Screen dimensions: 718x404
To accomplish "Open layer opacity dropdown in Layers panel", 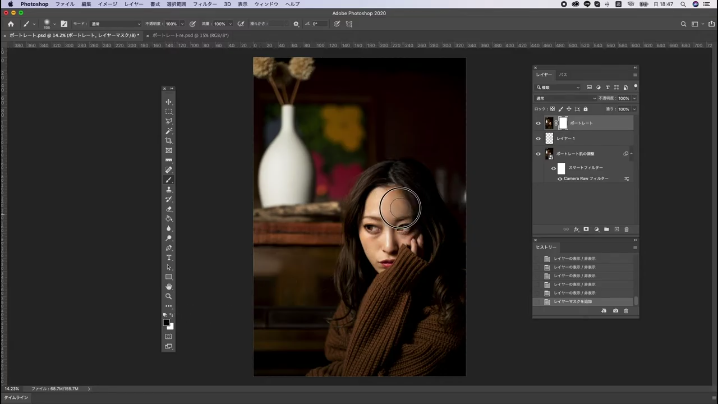I will (634, 98).
